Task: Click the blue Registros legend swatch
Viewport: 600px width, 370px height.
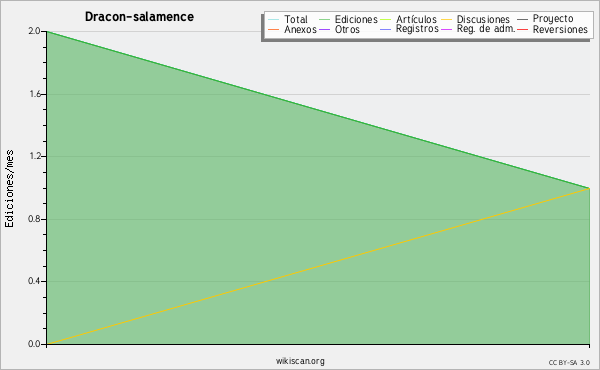Action: (x=385, y=29)
